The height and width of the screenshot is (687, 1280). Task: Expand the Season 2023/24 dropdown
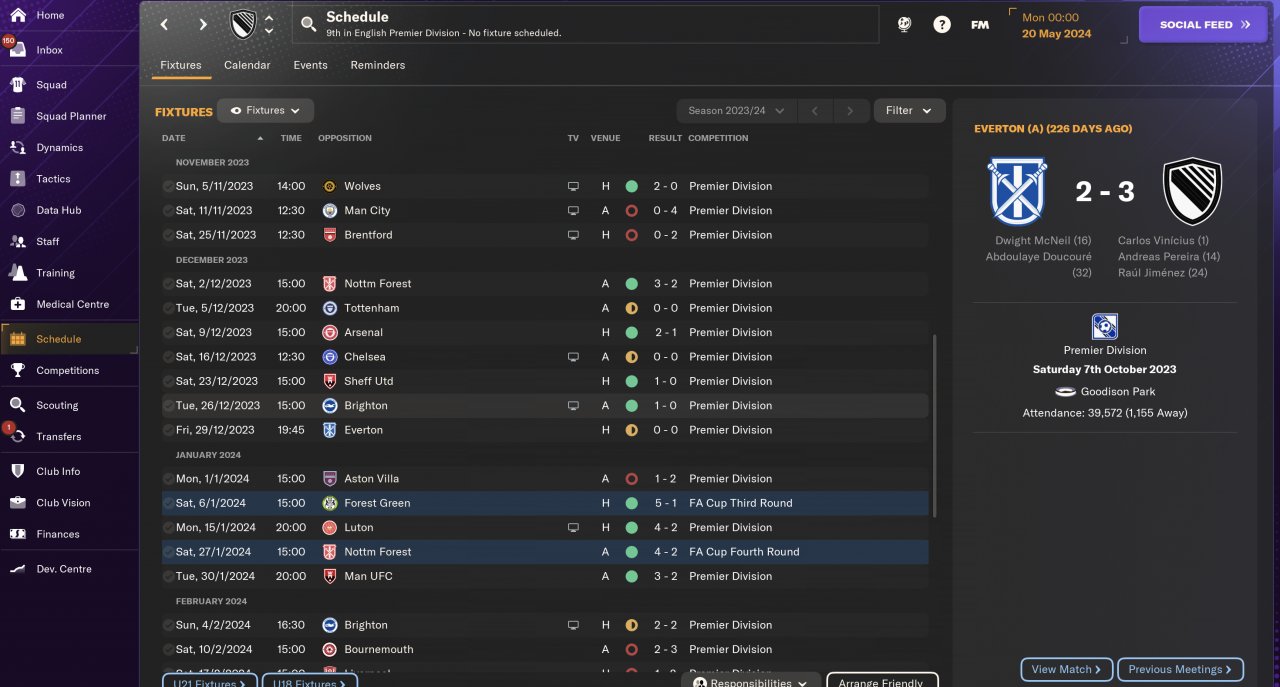(x=737, y=111)
